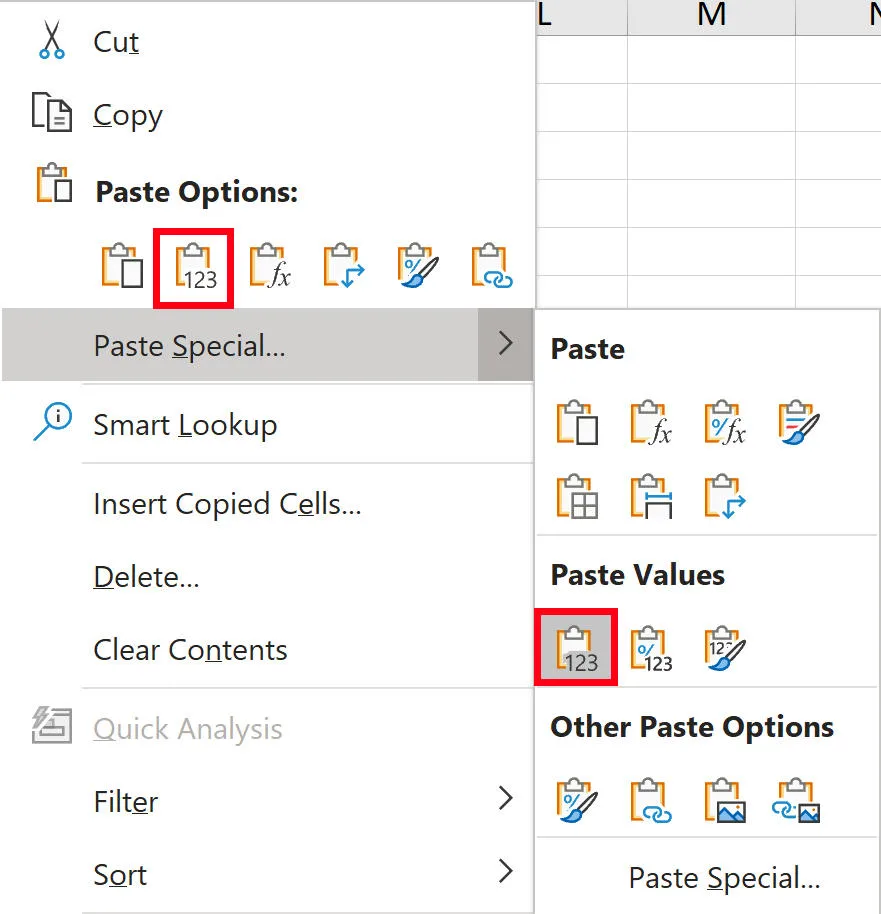
Task: Click the Transpose icon in the submenu's Paste section
Action: pos(725,497)
